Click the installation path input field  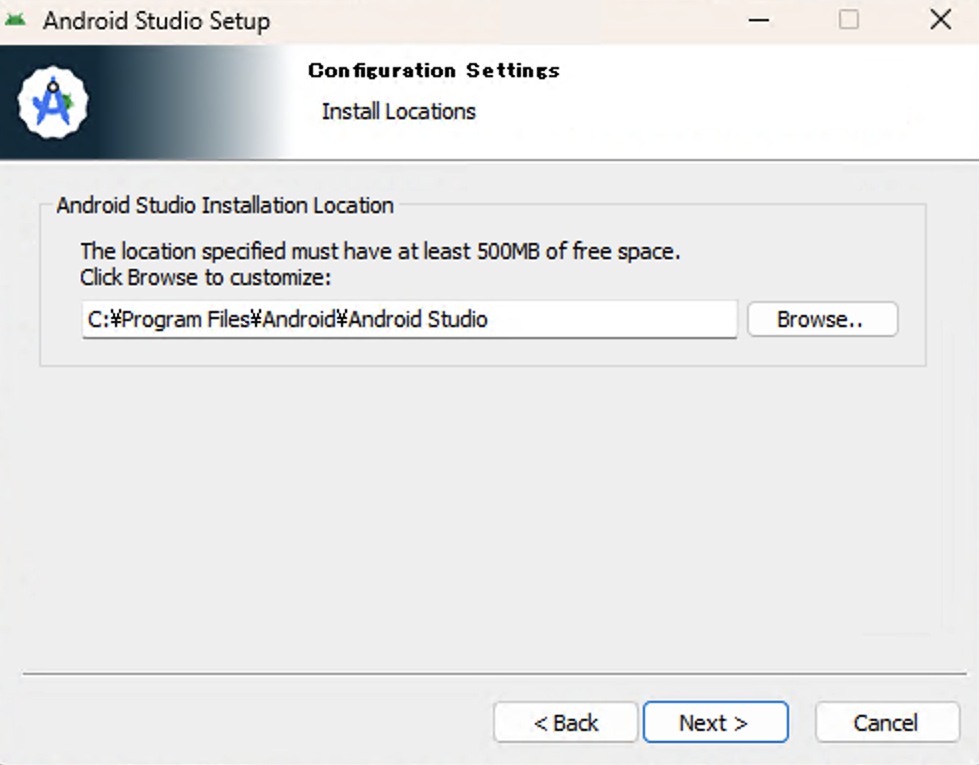click(x=410, y=319)
